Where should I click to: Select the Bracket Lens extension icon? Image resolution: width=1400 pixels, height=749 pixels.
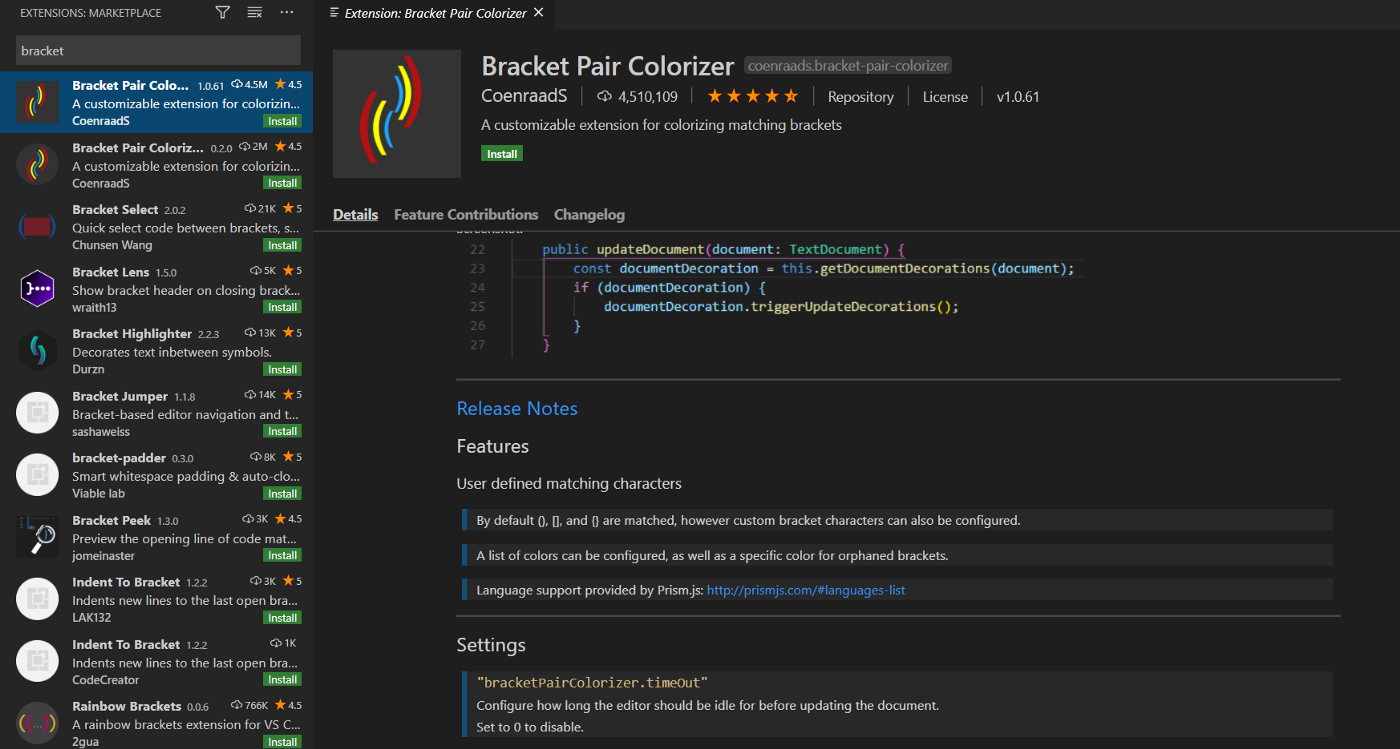pyautogui.click(x=37, y=289)
